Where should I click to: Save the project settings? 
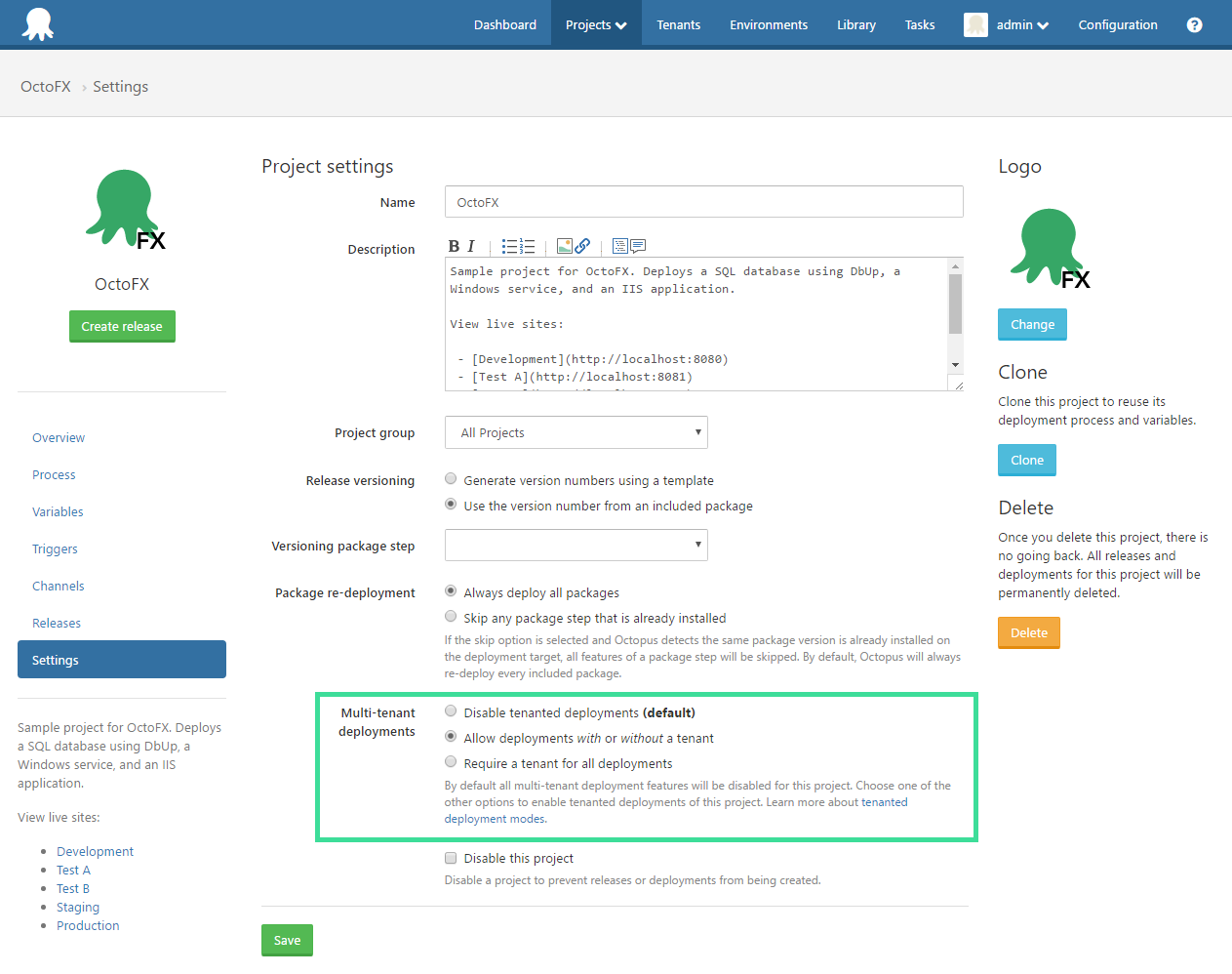point(287,940)
